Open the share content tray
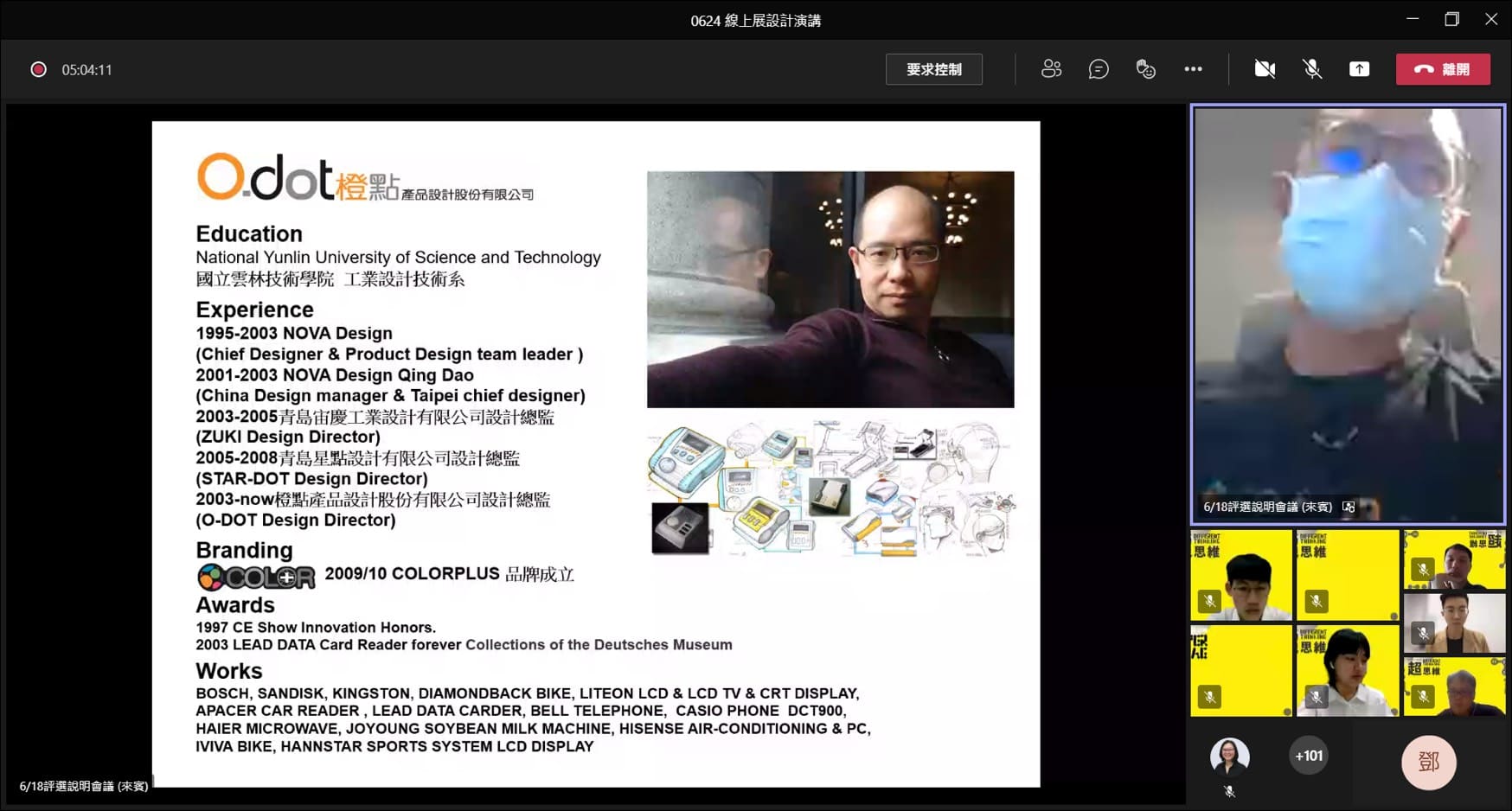The height and width of the screenshot is (811, 1512). 1359,69
